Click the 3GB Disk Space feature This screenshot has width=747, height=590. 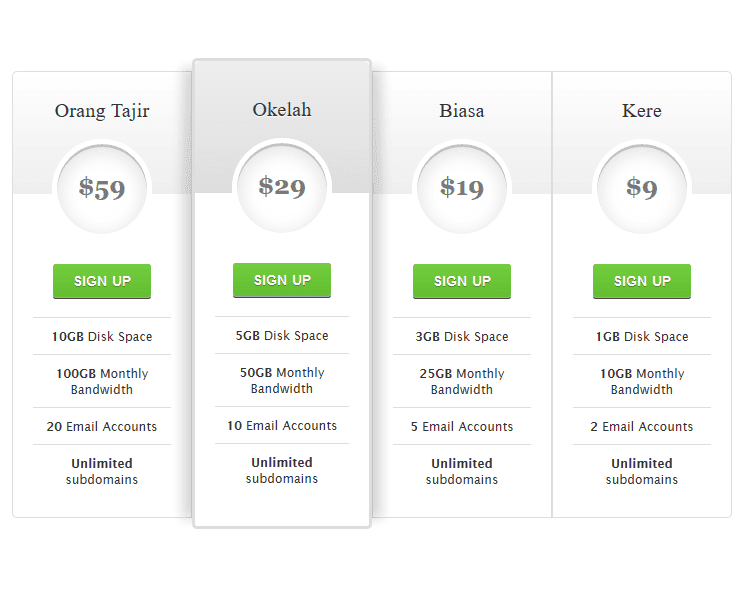click(x=462, y=336)
